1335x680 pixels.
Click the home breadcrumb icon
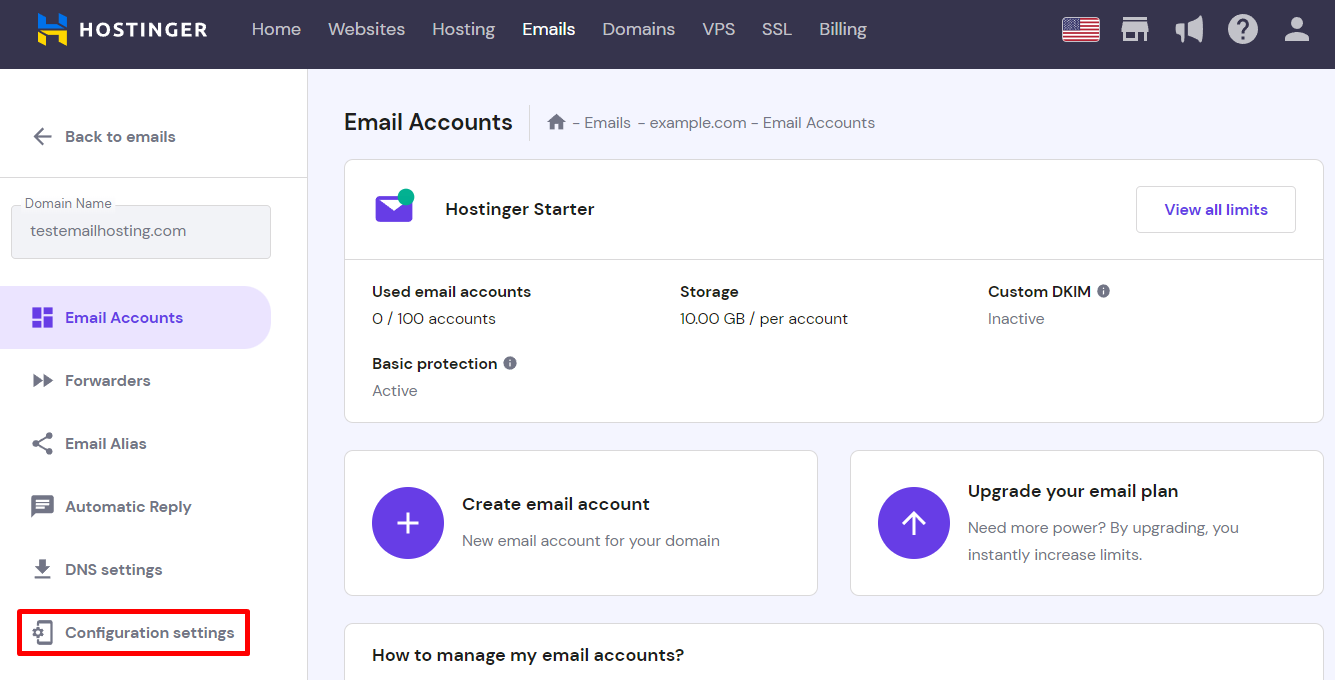click(x=556, y=121)
